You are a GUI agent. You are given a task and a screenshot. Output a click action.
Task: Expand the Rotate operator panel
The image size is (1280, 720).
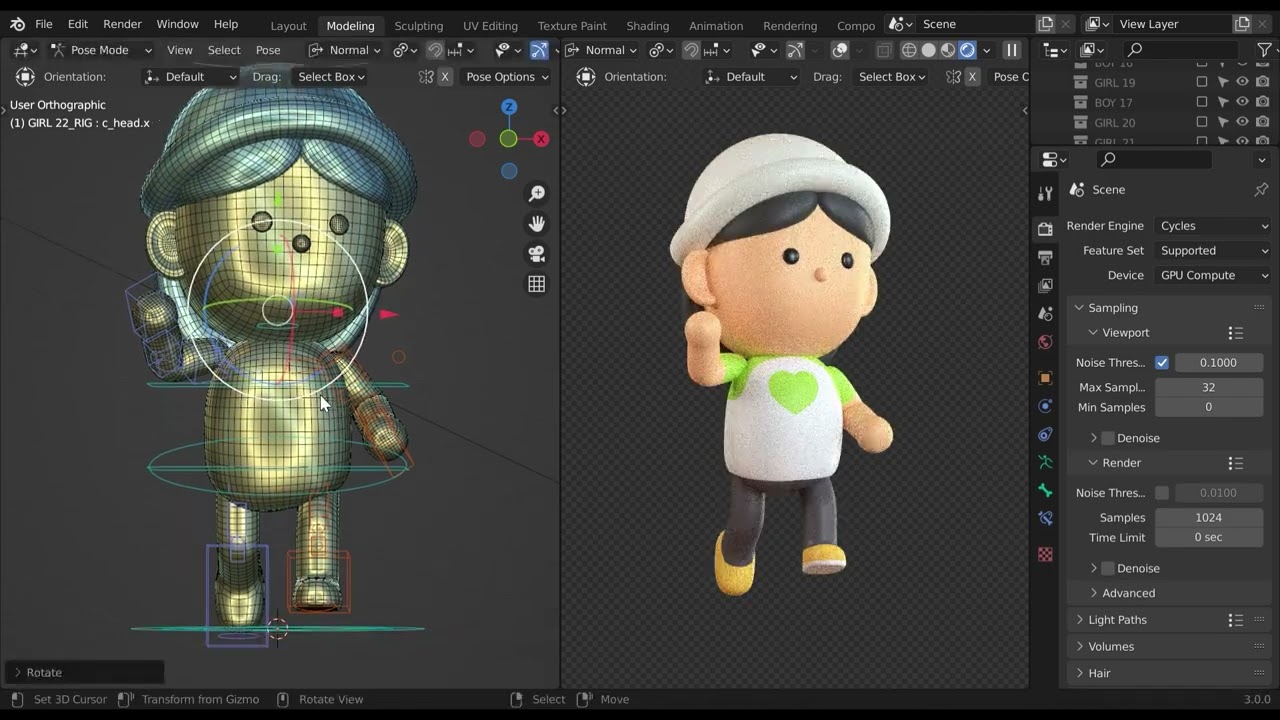(17, 672)
